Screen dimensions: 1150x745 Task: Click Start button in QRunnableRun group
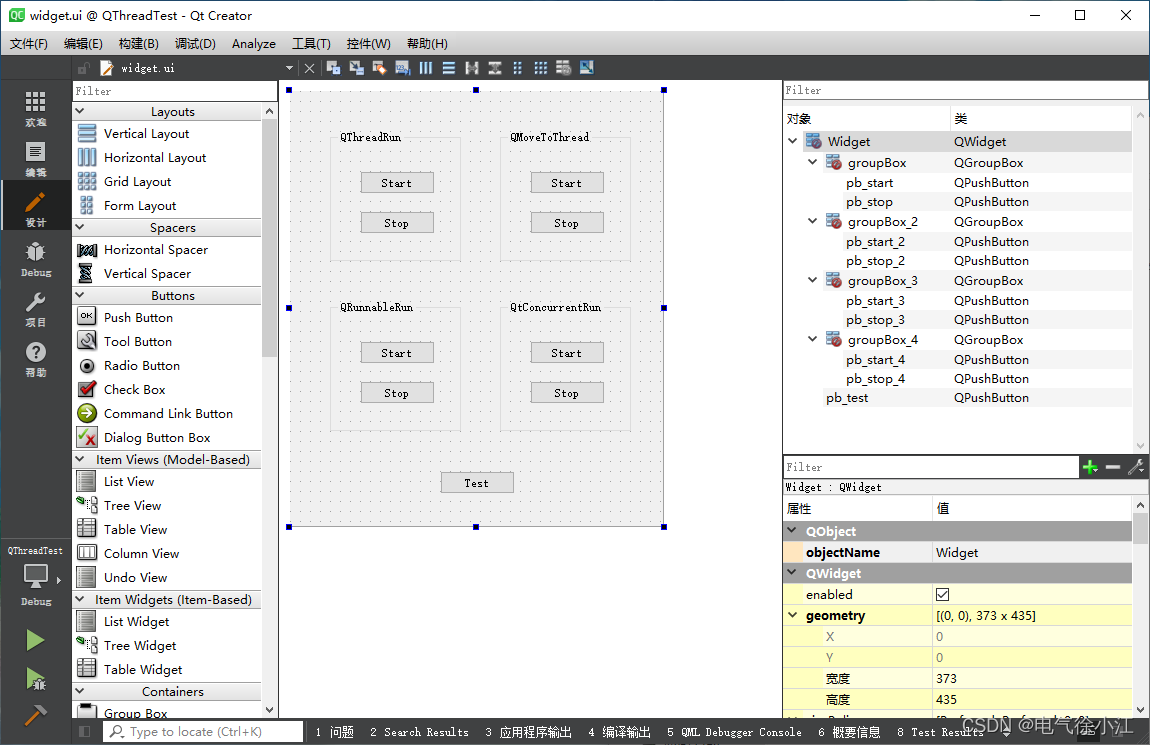tap(397, 353)
